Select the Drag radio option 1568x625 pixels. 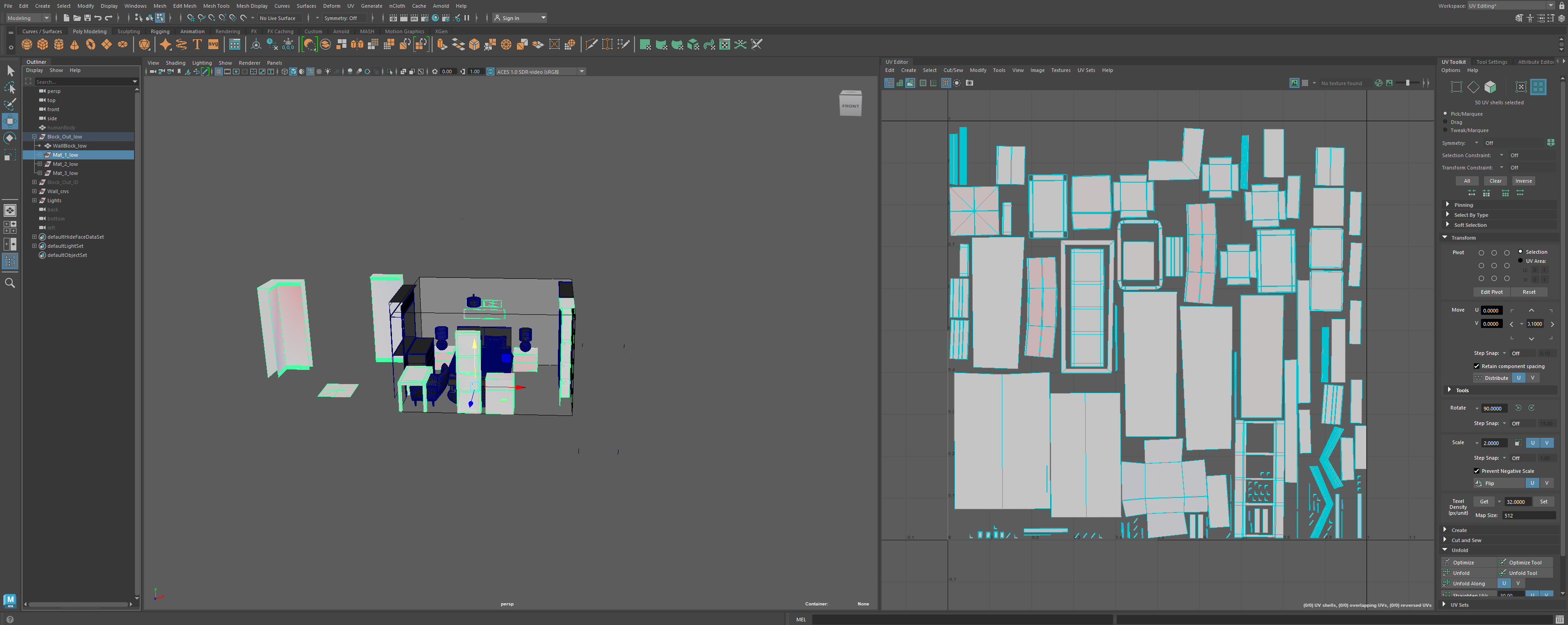[x=1446, y=122]
